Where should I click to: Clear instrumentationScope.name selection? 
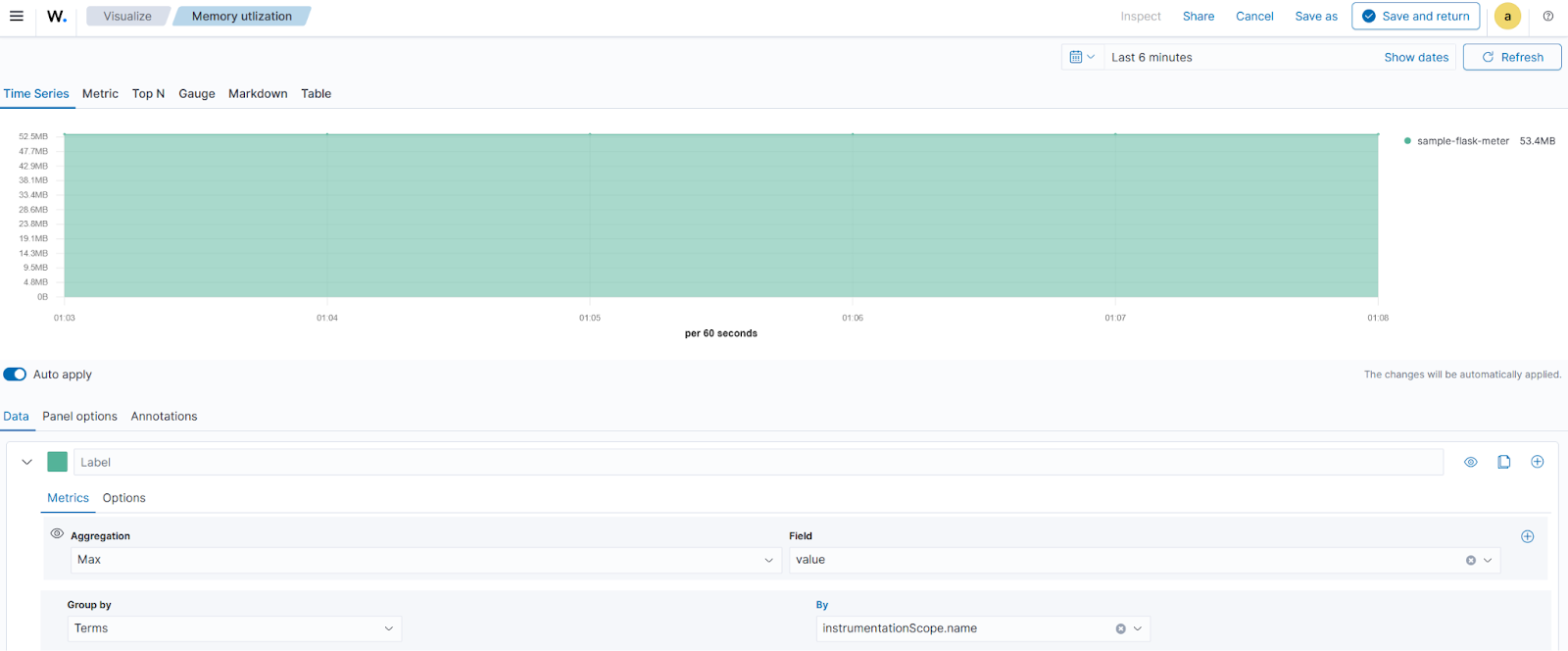(x=1120, y=628)
